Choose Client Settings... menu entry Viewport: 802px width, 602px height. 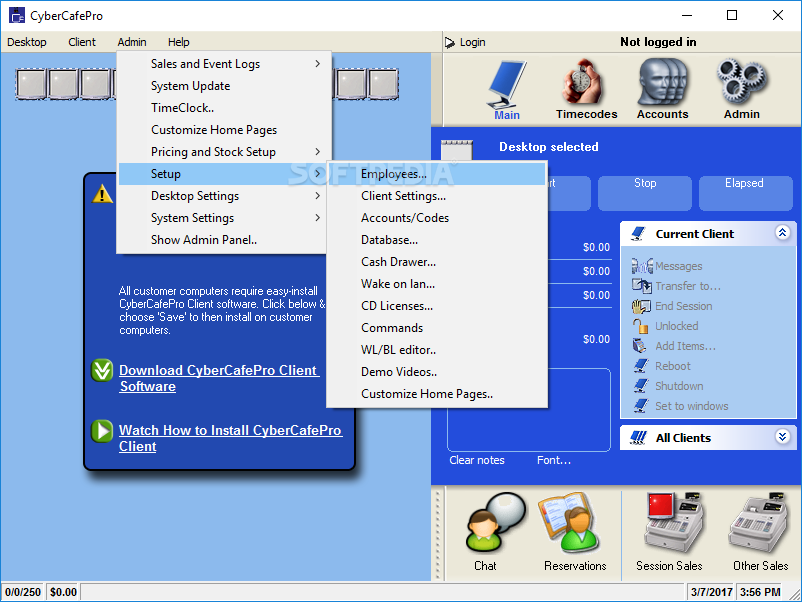coord(437,196)
